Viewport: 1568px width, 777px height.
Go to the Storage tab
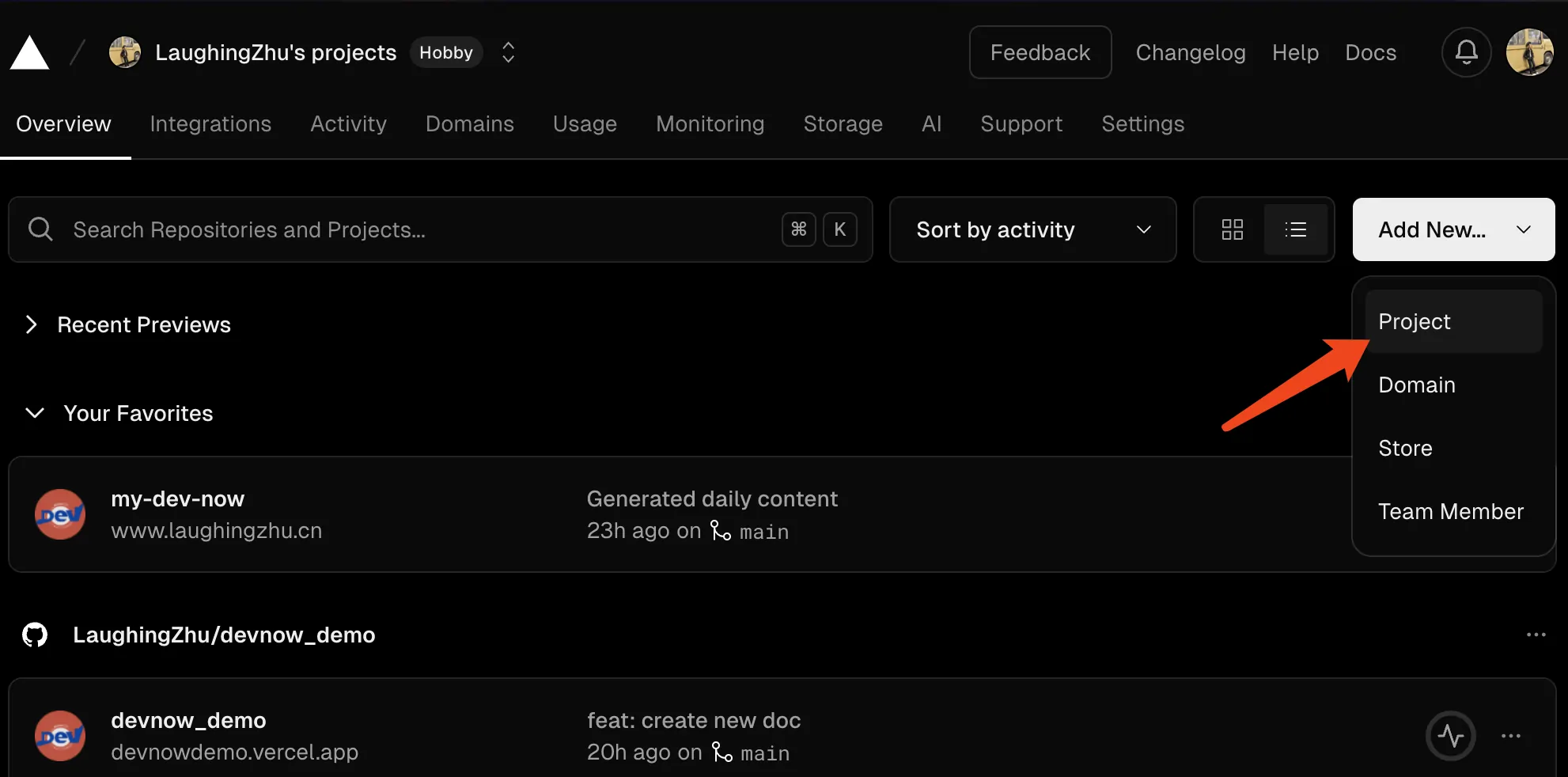[843, 123]
